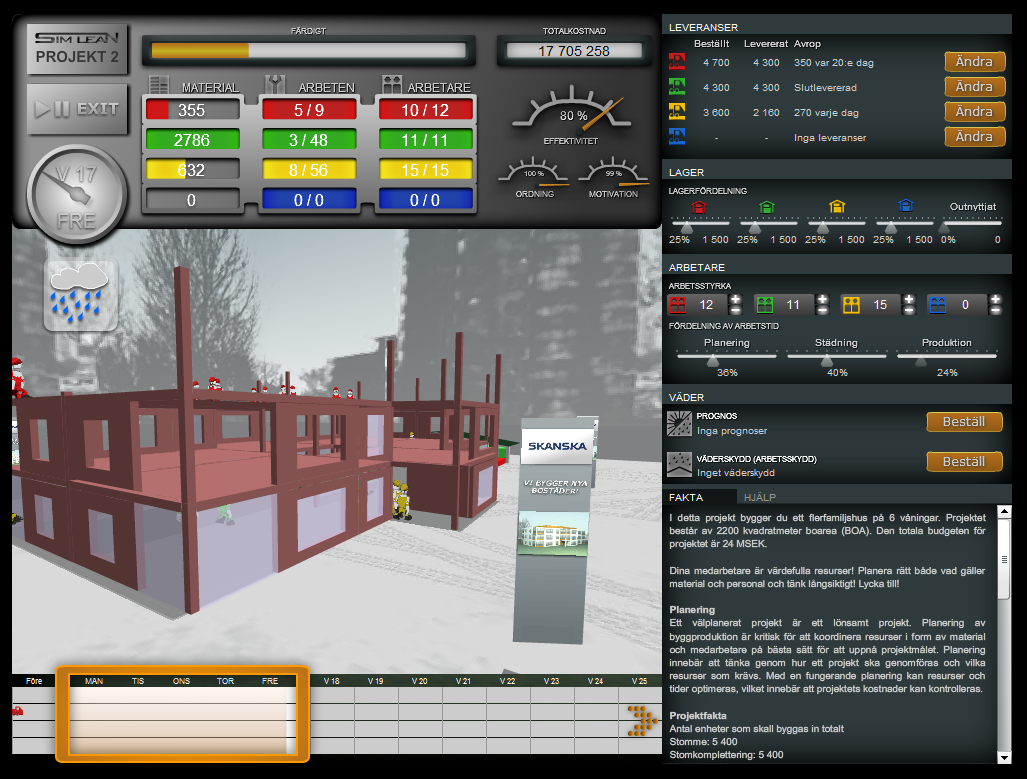
Task: Click the red warehouse share slider handle
Action: 687,228
